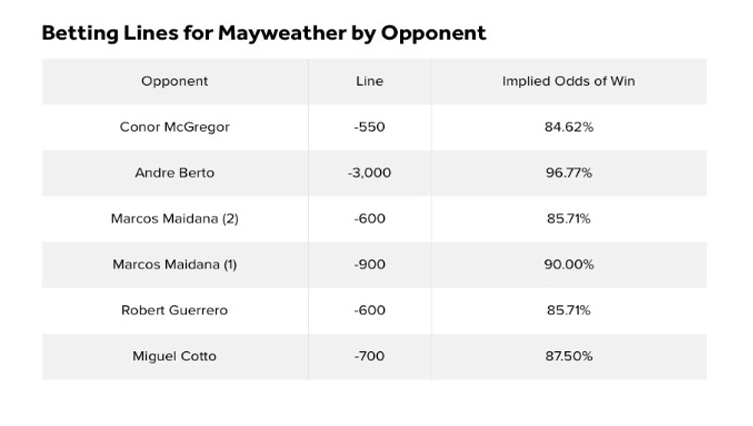Select the Miguel Cotto opponent cell

175,356
